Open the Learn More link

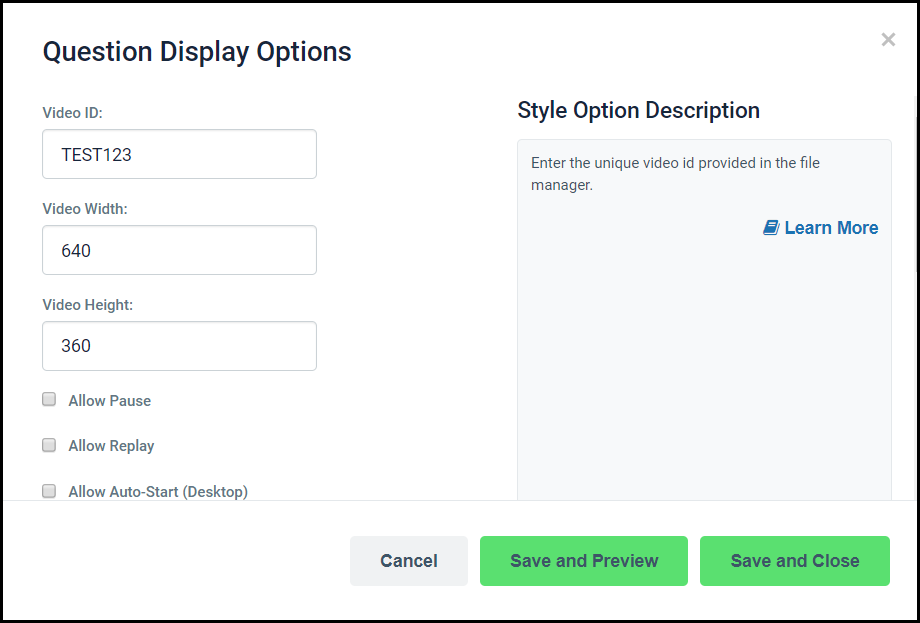coord(831,228)
